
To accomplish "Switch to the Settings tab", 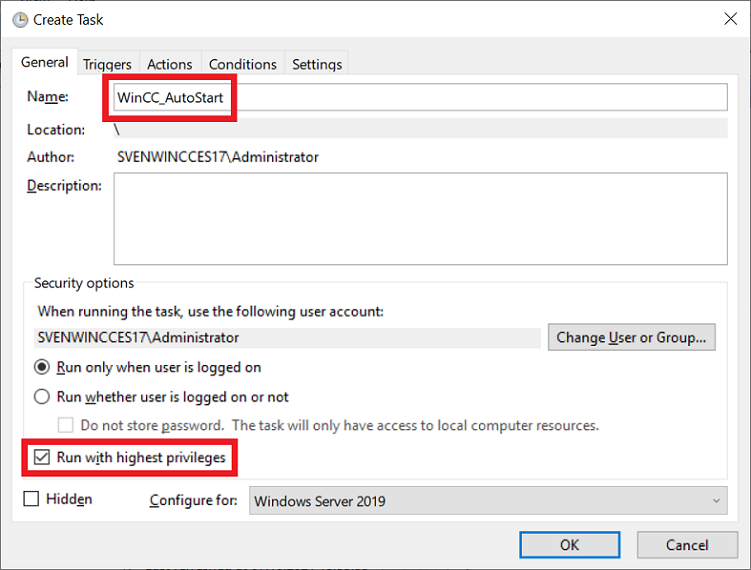I will [317, 64].
